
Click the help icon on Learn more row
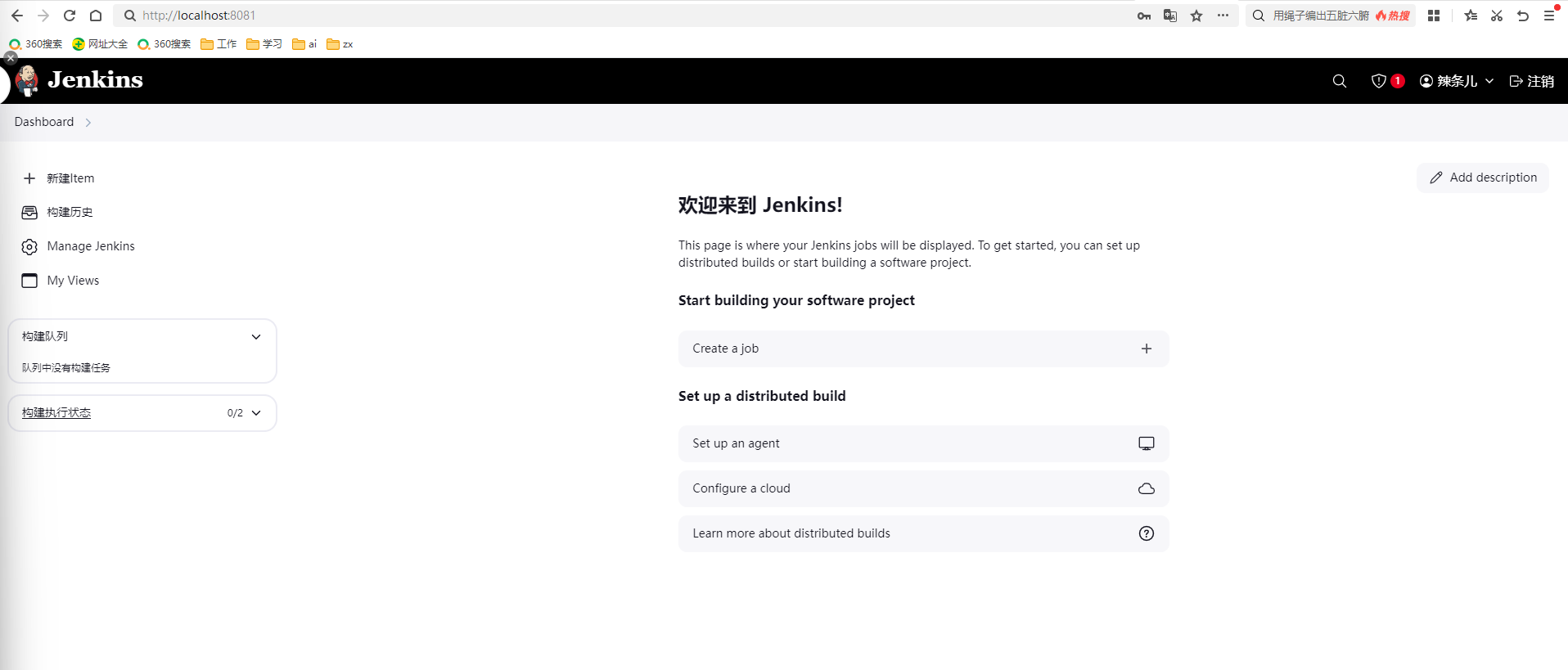pos(1147,533)
